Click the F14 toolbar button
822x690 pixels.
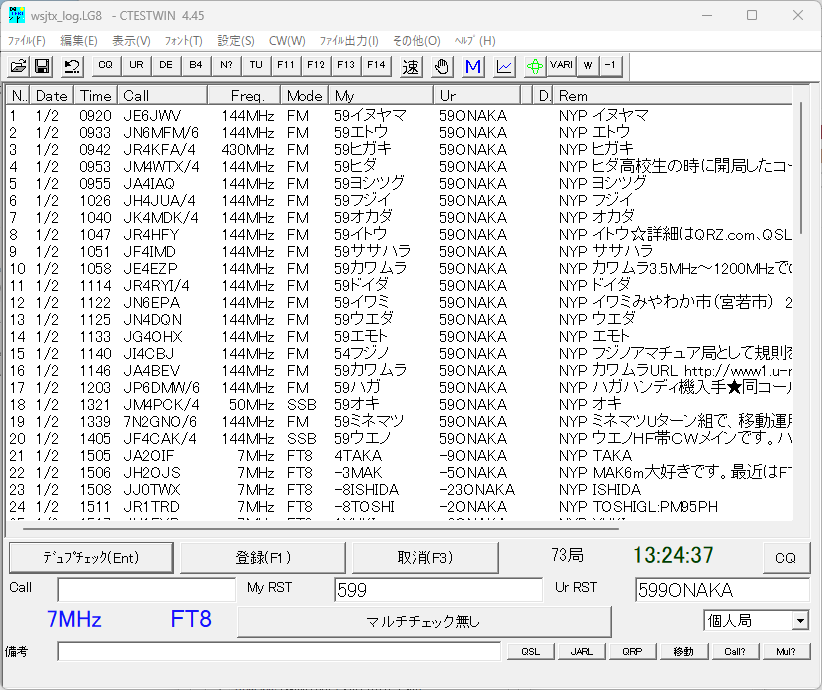pyautogui.click(x=376, y=66)
